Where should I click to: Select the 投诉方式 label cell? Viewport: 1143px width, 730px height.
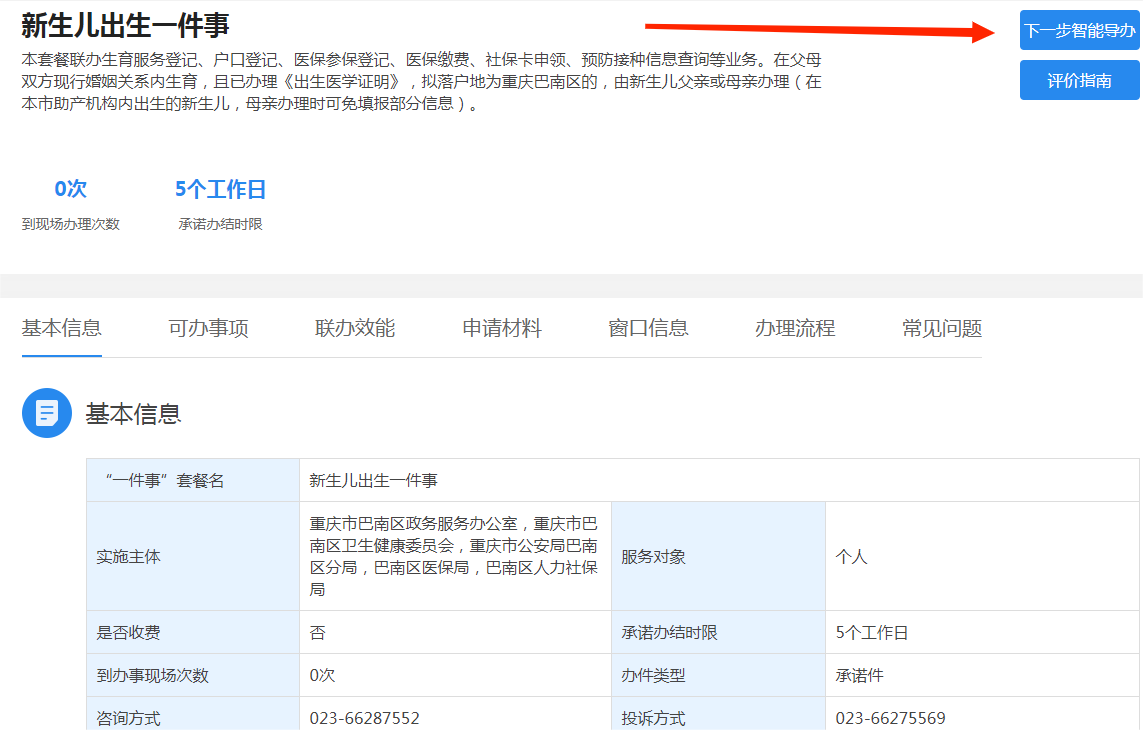pos(718,714)
